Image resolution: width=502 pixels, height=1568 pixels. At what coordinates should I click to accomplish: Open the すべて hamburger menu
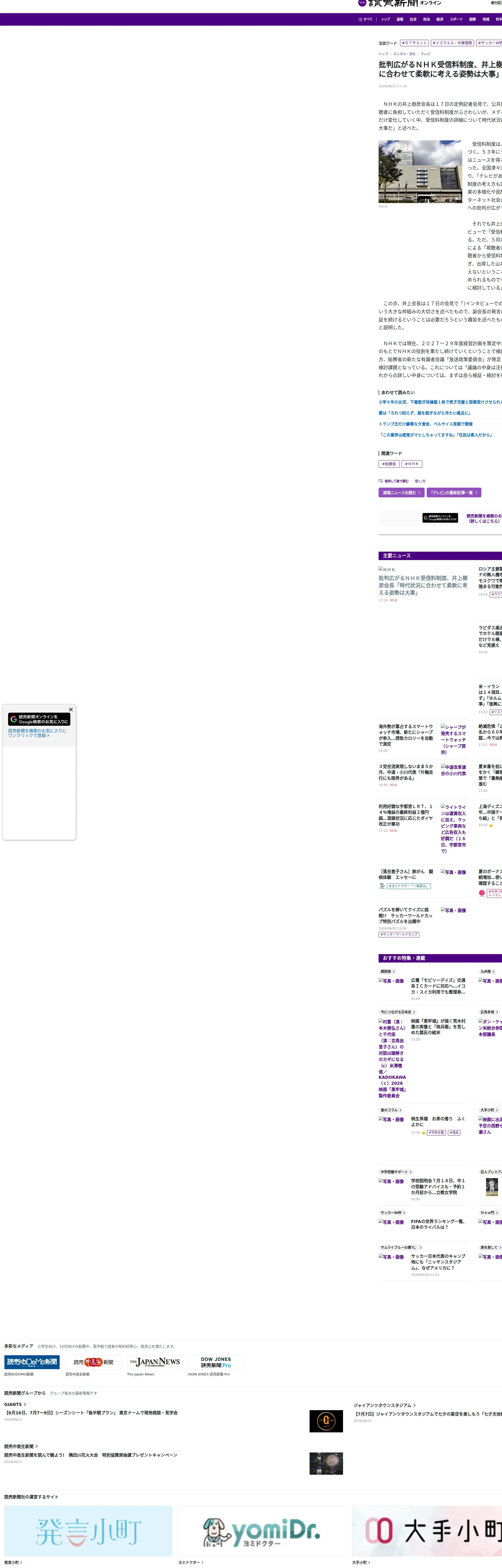coord(366,20)
